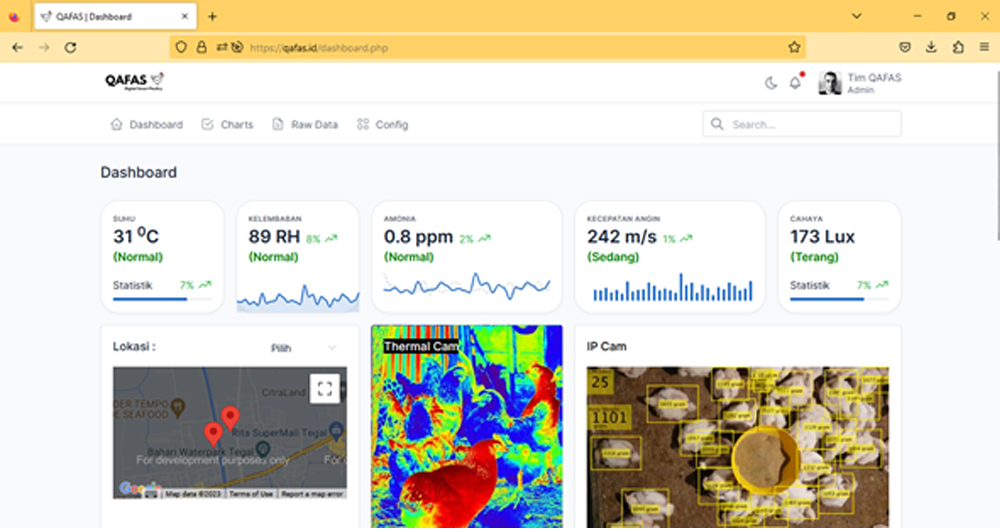Reload the page using the refresh icon
Screen dimensions: 1000x530
coord(70,47)
